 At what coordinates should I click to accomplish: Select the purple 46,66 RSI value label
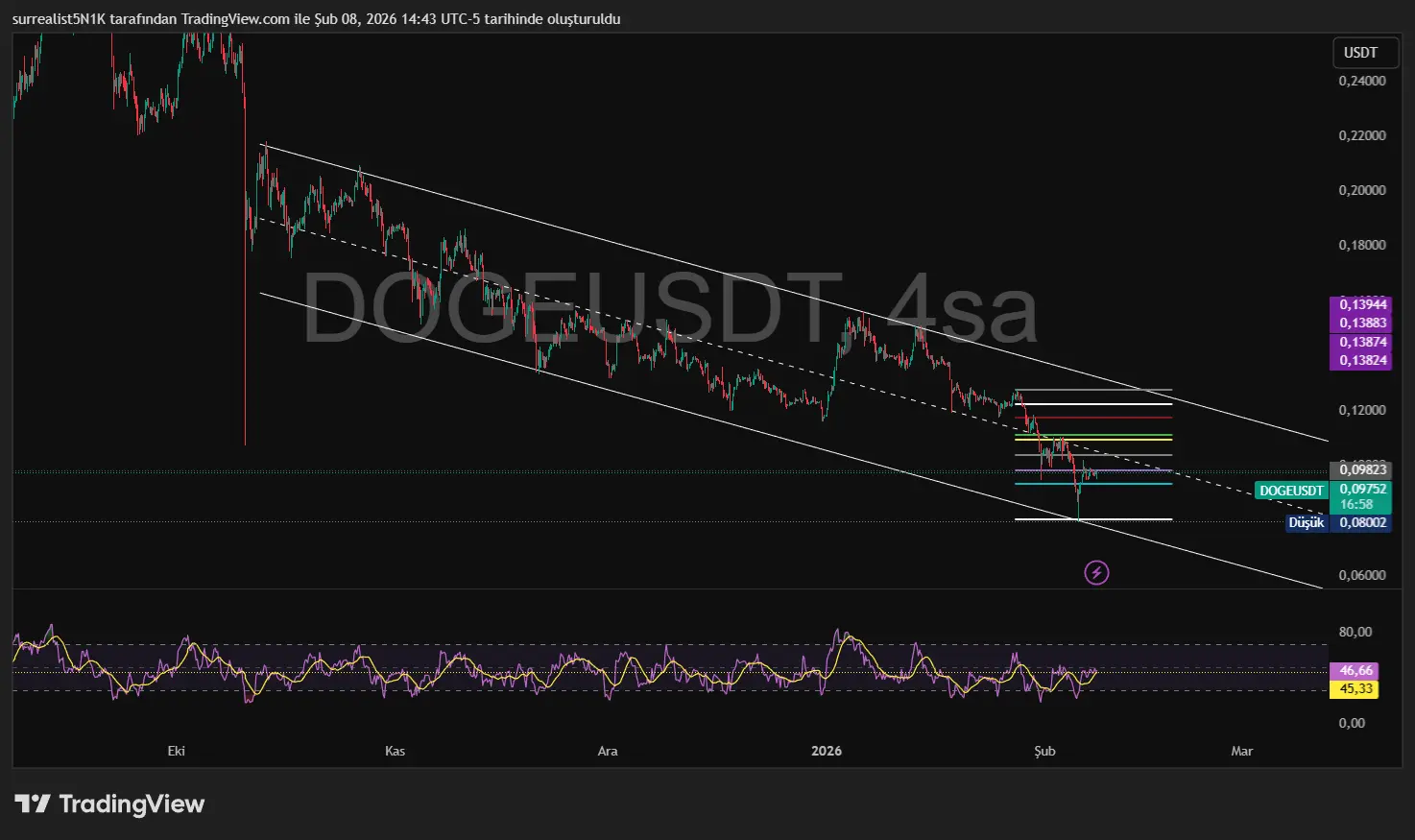coord(1355,671)
